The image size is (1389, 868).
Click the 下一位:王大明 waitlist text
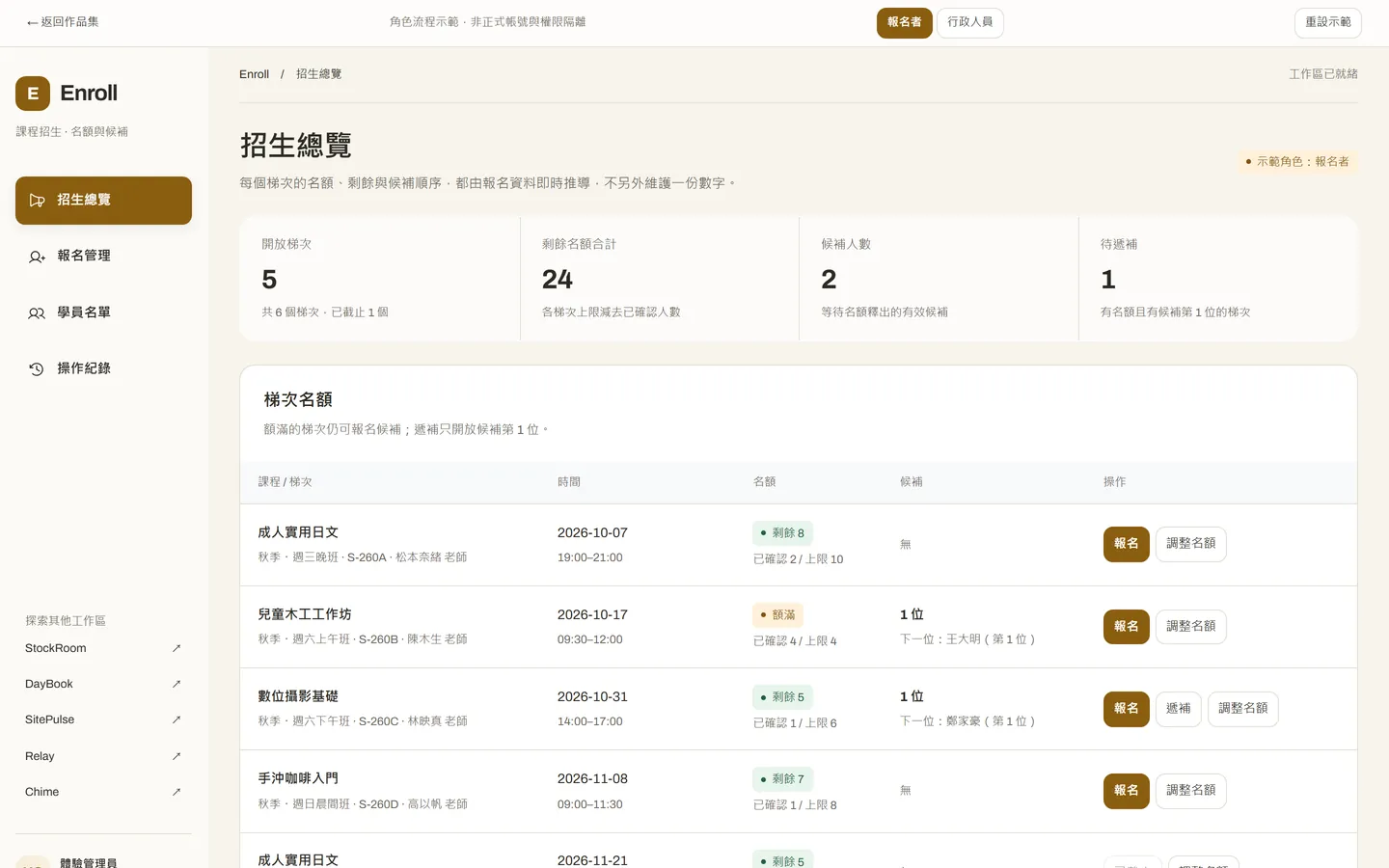[967, 639]
